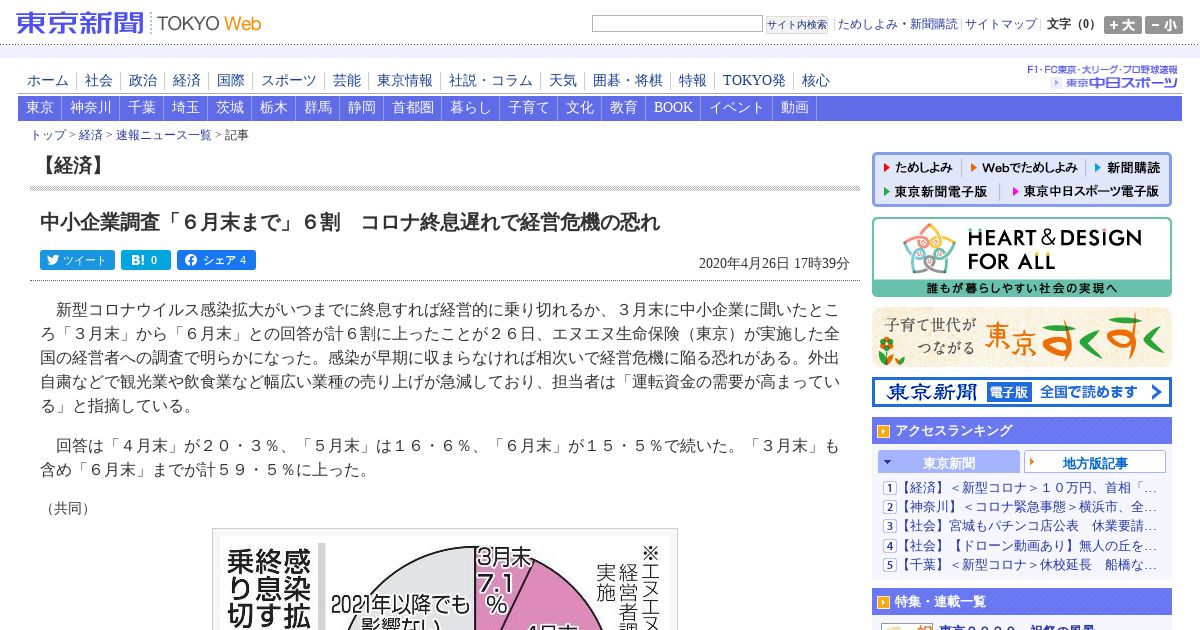1200x630 pixels.
Task: Open 文化 in the blue bar
Action: (580, 108)
